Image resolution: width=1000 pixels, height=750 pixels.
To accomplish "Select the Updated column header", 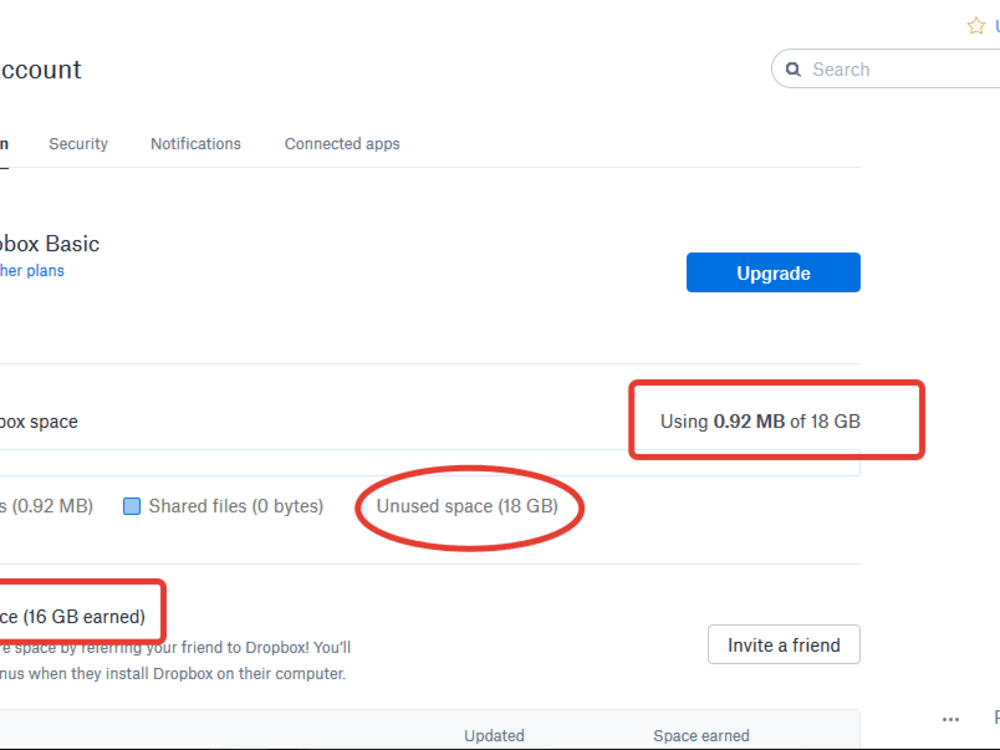I will point(494,735).
